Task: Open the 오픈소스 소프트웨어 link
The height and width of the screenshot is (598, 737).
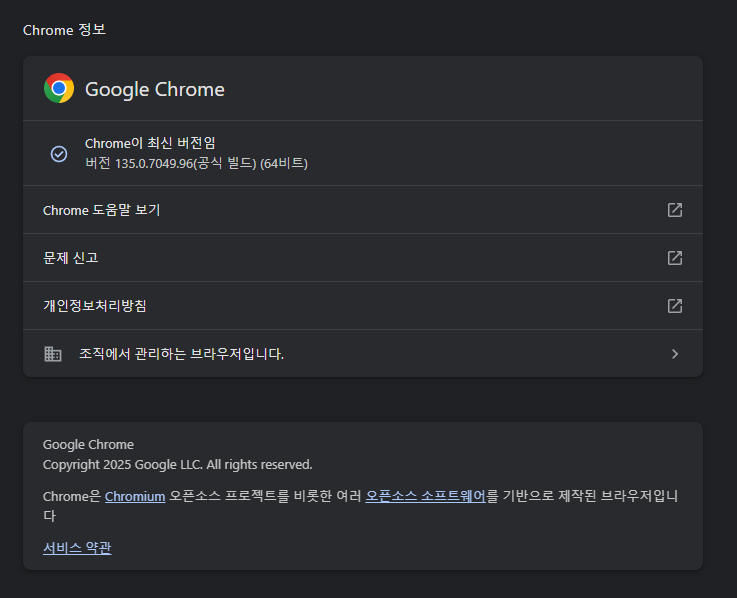Action: 425,496
